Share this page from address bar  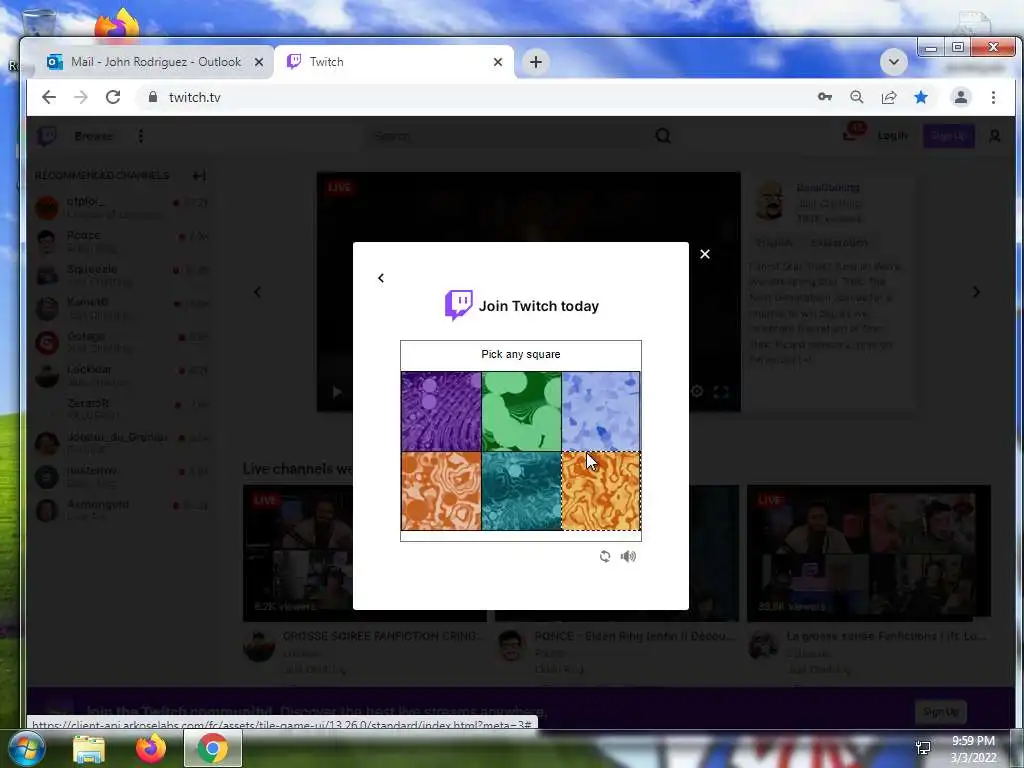(889, 97)
